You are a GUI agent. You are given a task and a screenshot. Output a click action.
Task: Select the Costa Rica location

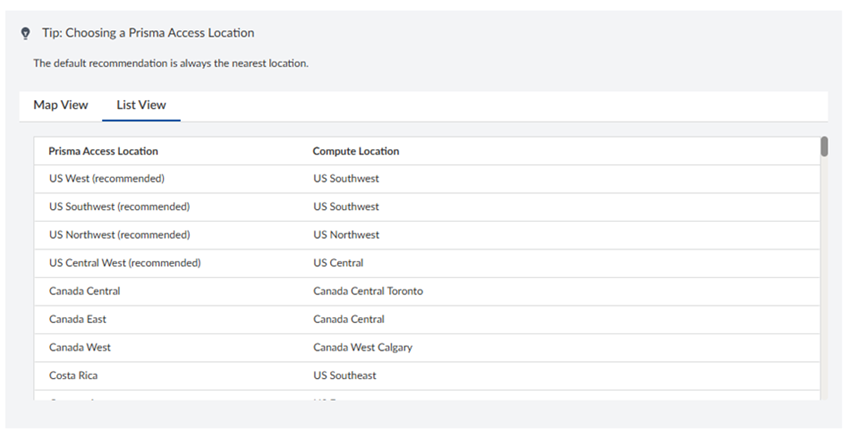[73, 375]
